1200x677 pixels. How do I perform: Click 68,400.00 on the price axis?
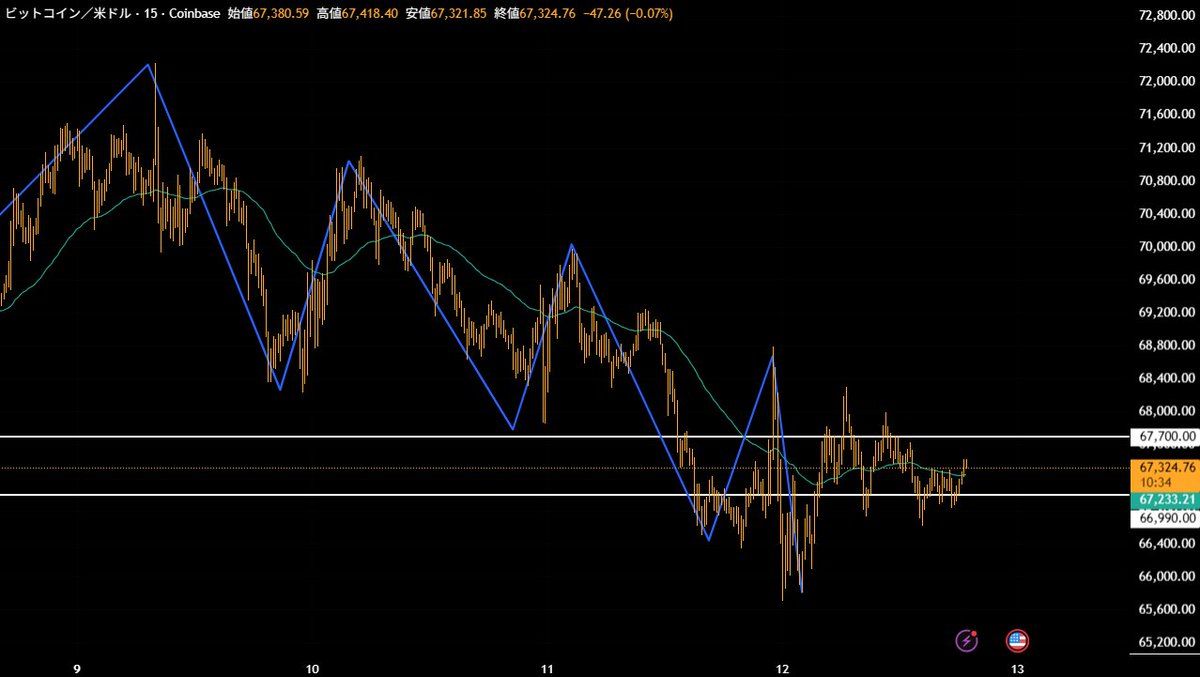click(x=1166, y=378)
